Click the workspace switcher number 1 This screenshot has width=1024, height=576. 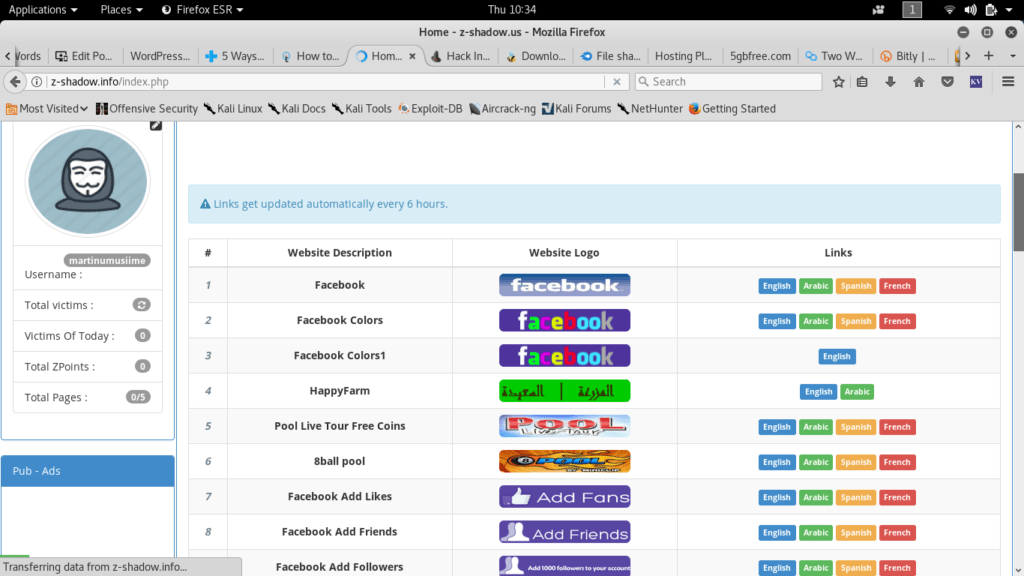pos(912,10)
